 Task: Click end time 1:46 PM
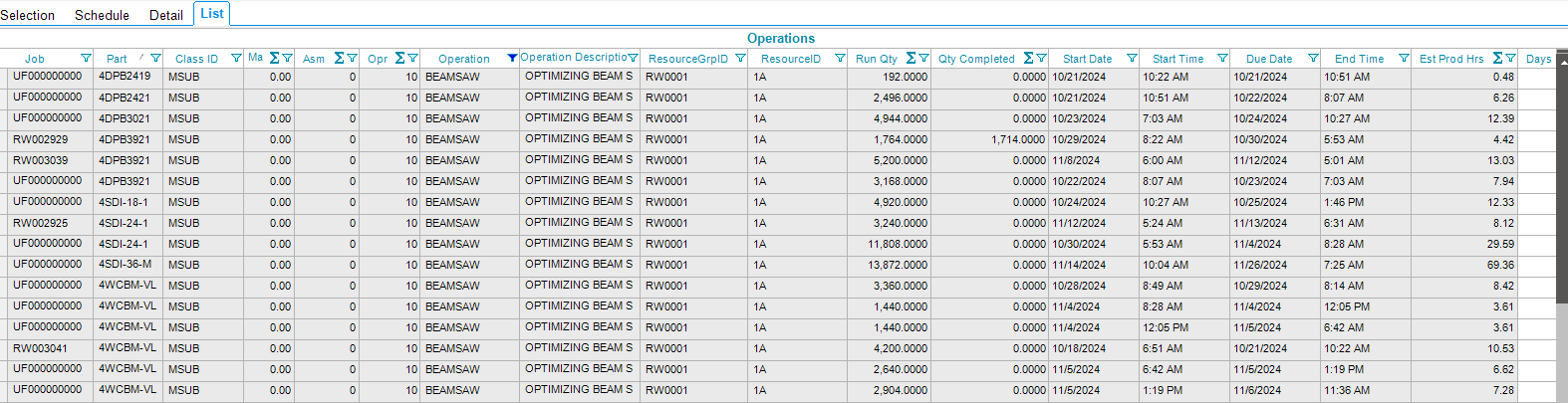pyautogui.click(x=1344, y=202)
